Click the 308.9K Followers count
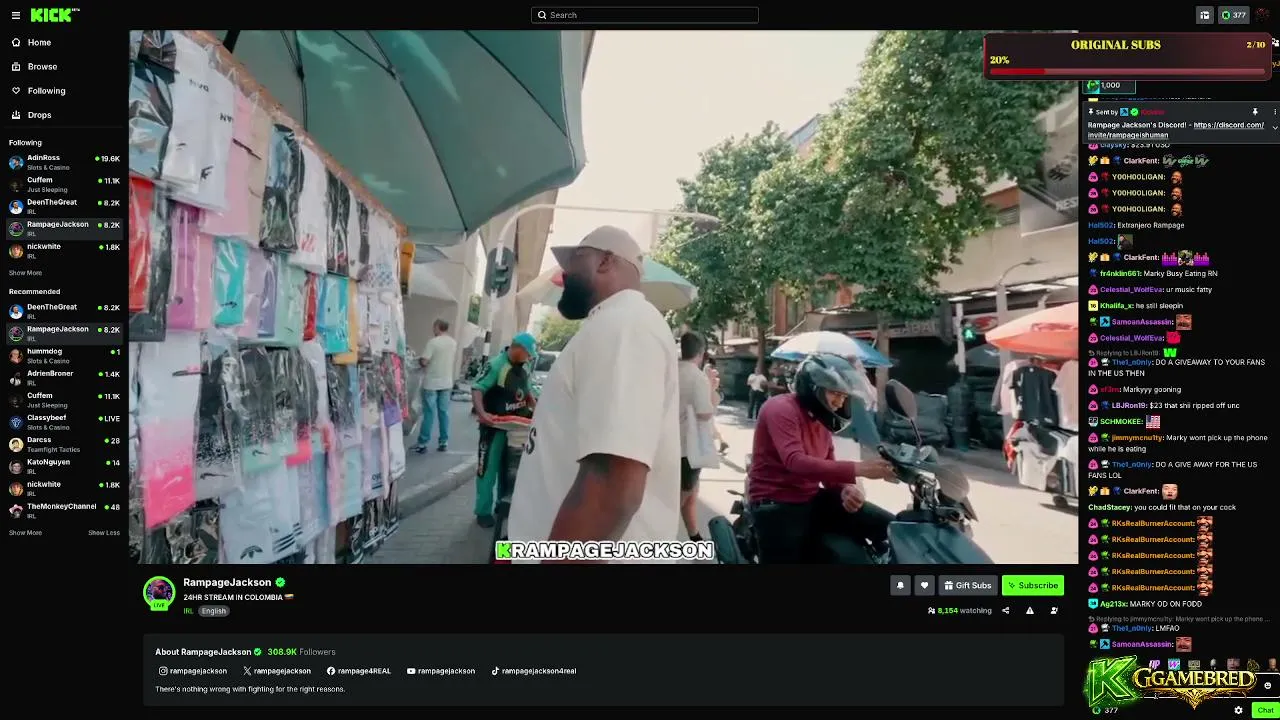The height and width of the screenshot is (720, 1280). tap(301, 652)
